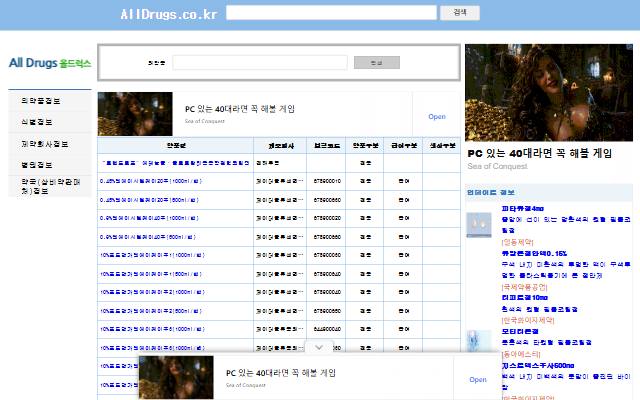
Task: Click the inline ad thumbnail above the table
Action: (x=135, y=114)
